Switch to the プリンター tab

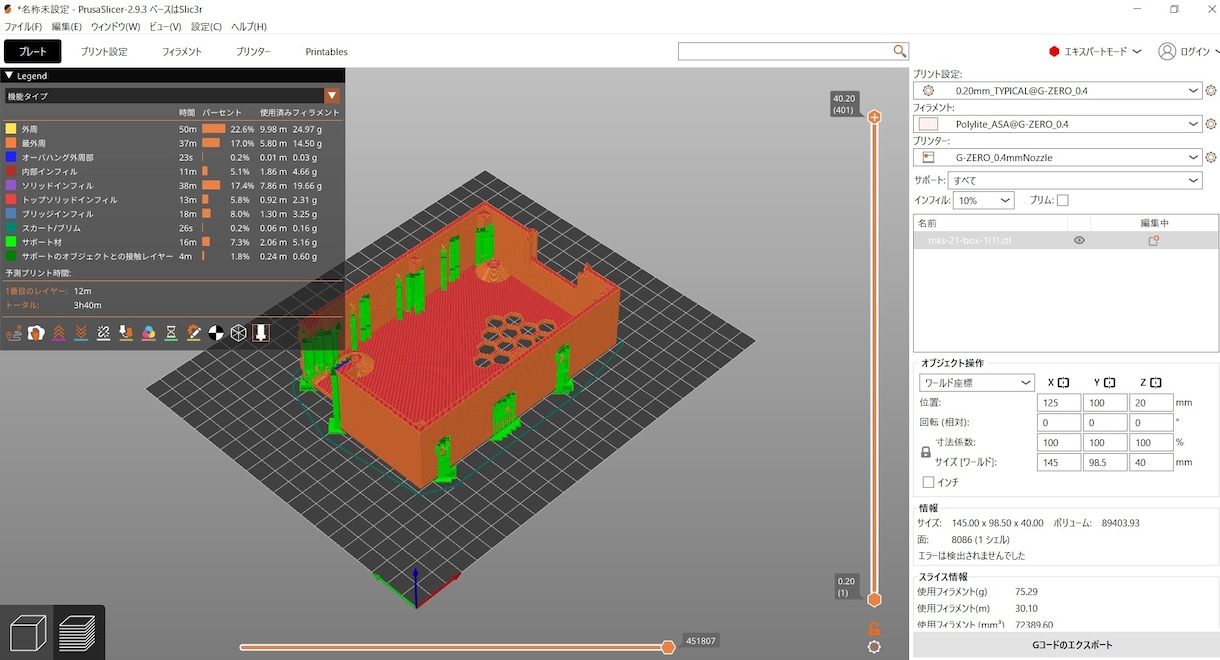tap(253, 51)
